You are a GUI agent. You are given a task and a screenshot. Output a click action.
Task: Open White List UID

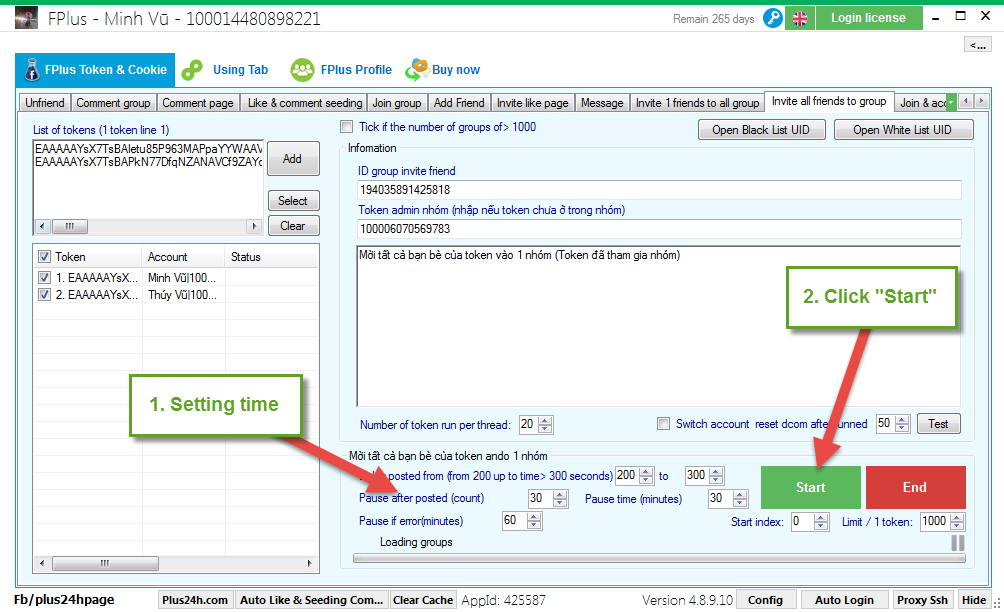(903, 130)
